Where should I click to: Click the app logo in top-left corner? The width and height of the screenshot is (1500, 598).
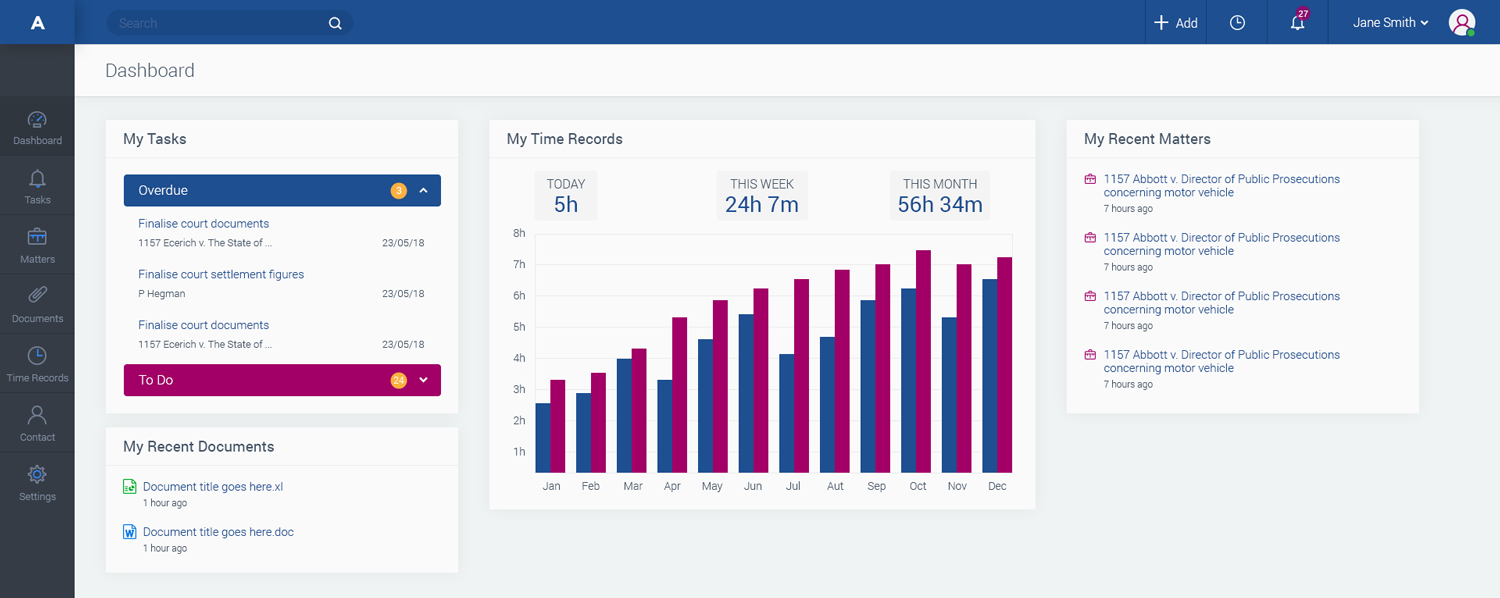click(37, 22)
